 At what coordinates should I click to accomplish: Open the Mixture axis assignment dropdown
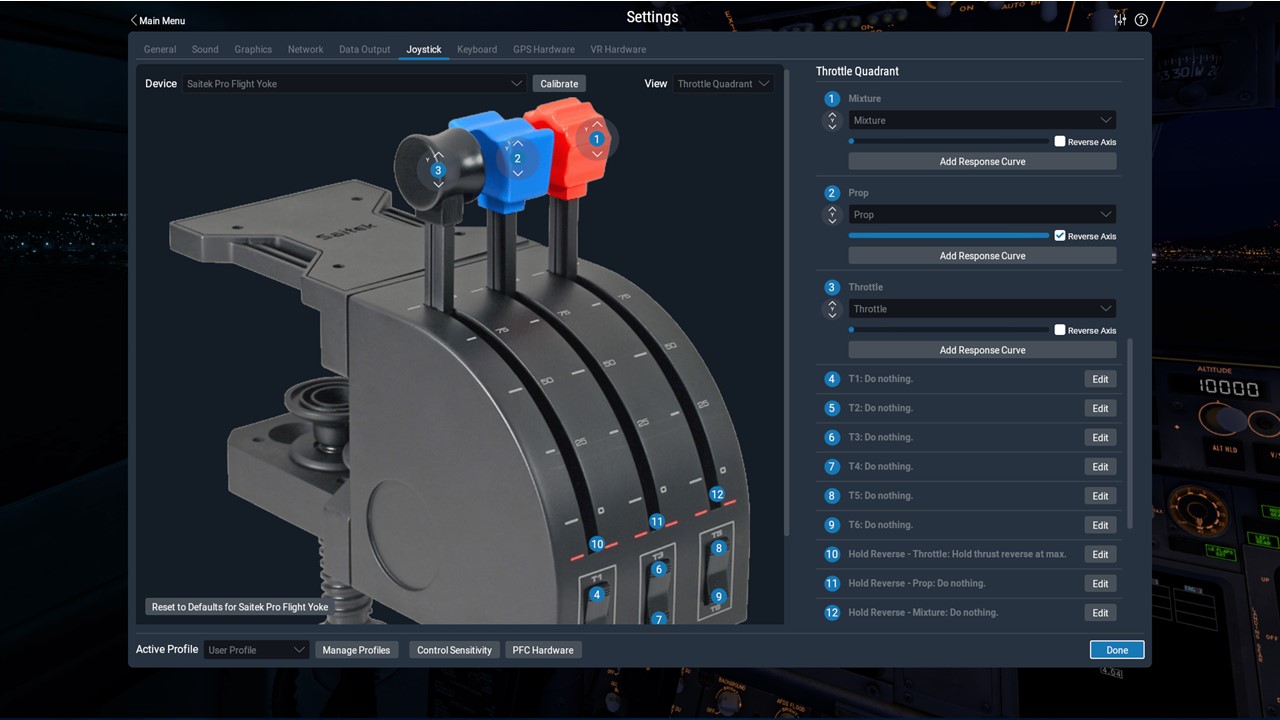tap(982, 120)
